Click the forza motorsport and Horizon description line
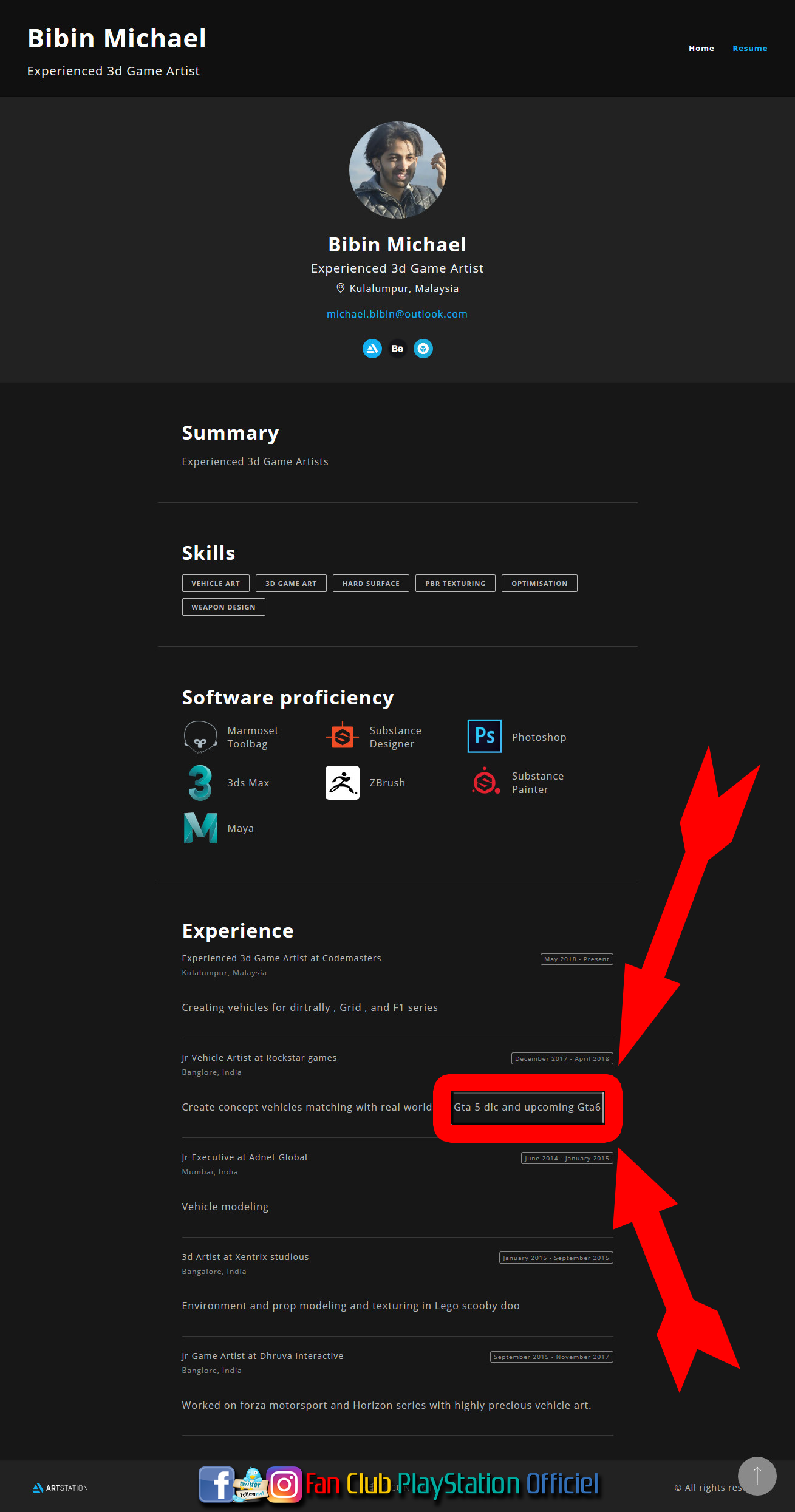The width and height of the screenshot is (795, 1512). click(386, 1405)
